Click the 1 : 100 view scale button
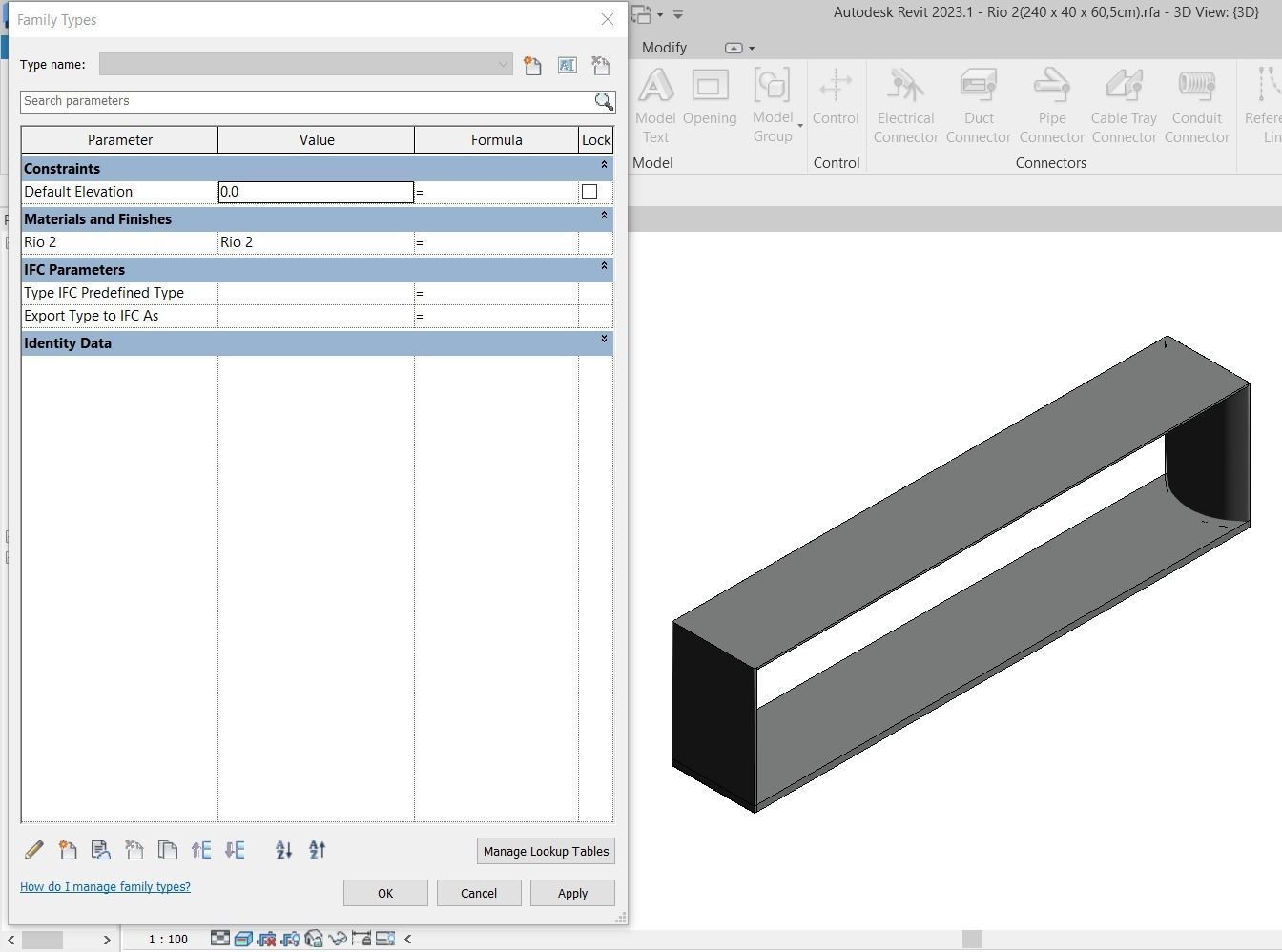Screen dimensions: 1282x952 [168, 939]
